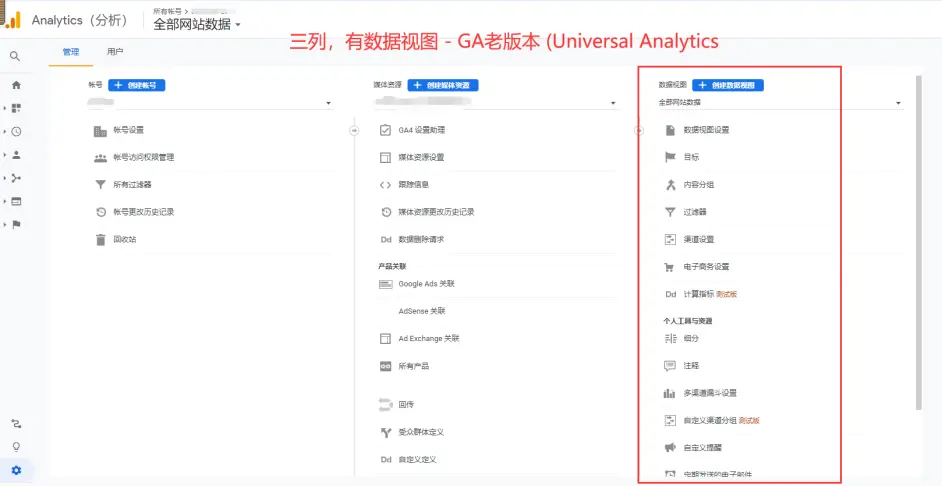Click the 创建媒体资源 button
Viewport: 942px width, 486px height.
(443, 85)
